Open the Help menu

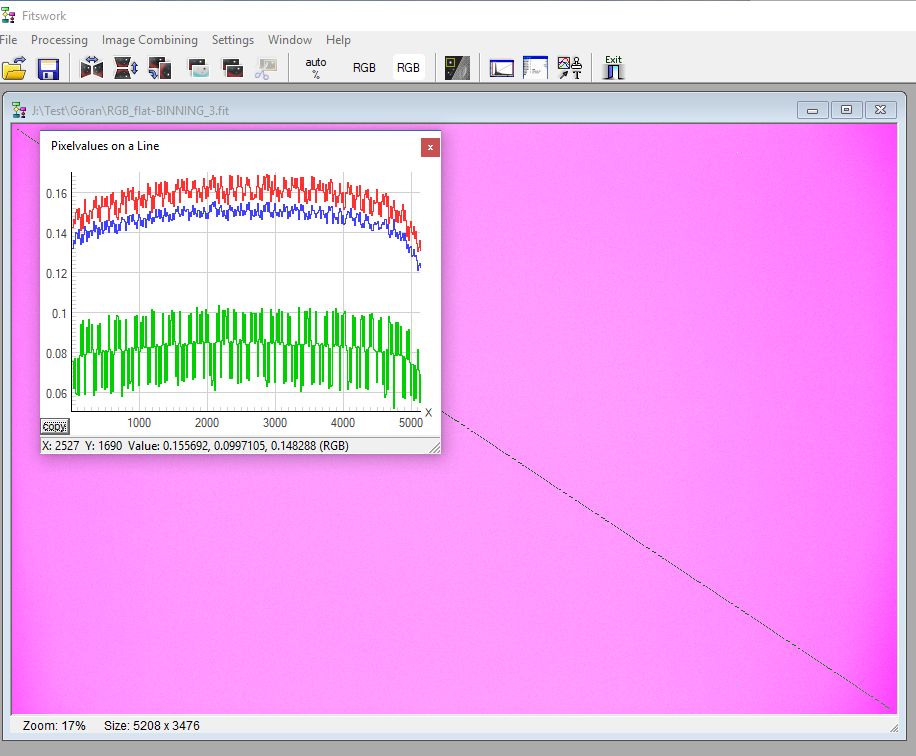click(x=338, y=40)
